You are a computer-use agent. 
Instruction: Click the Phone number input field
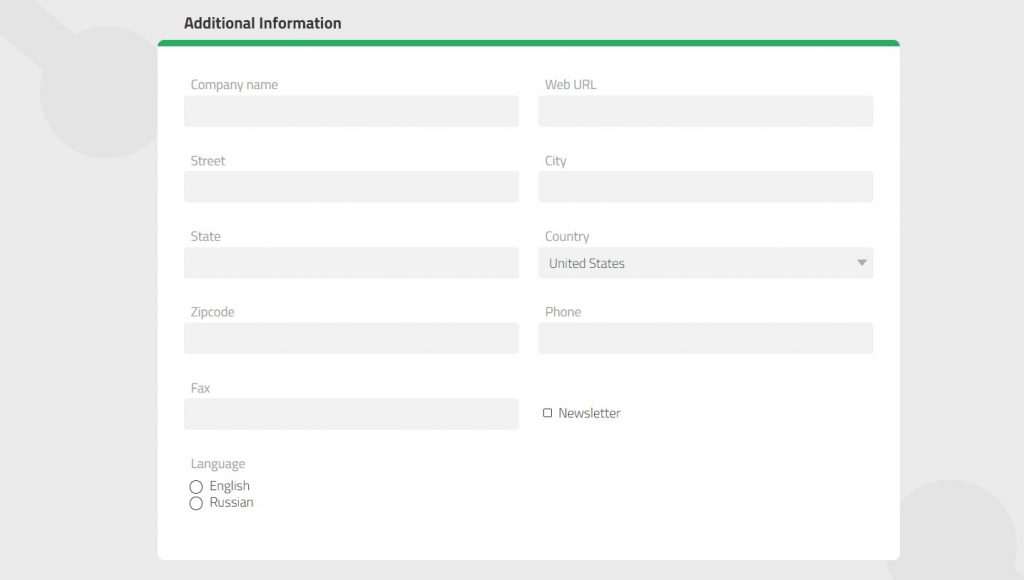(705, 338)
